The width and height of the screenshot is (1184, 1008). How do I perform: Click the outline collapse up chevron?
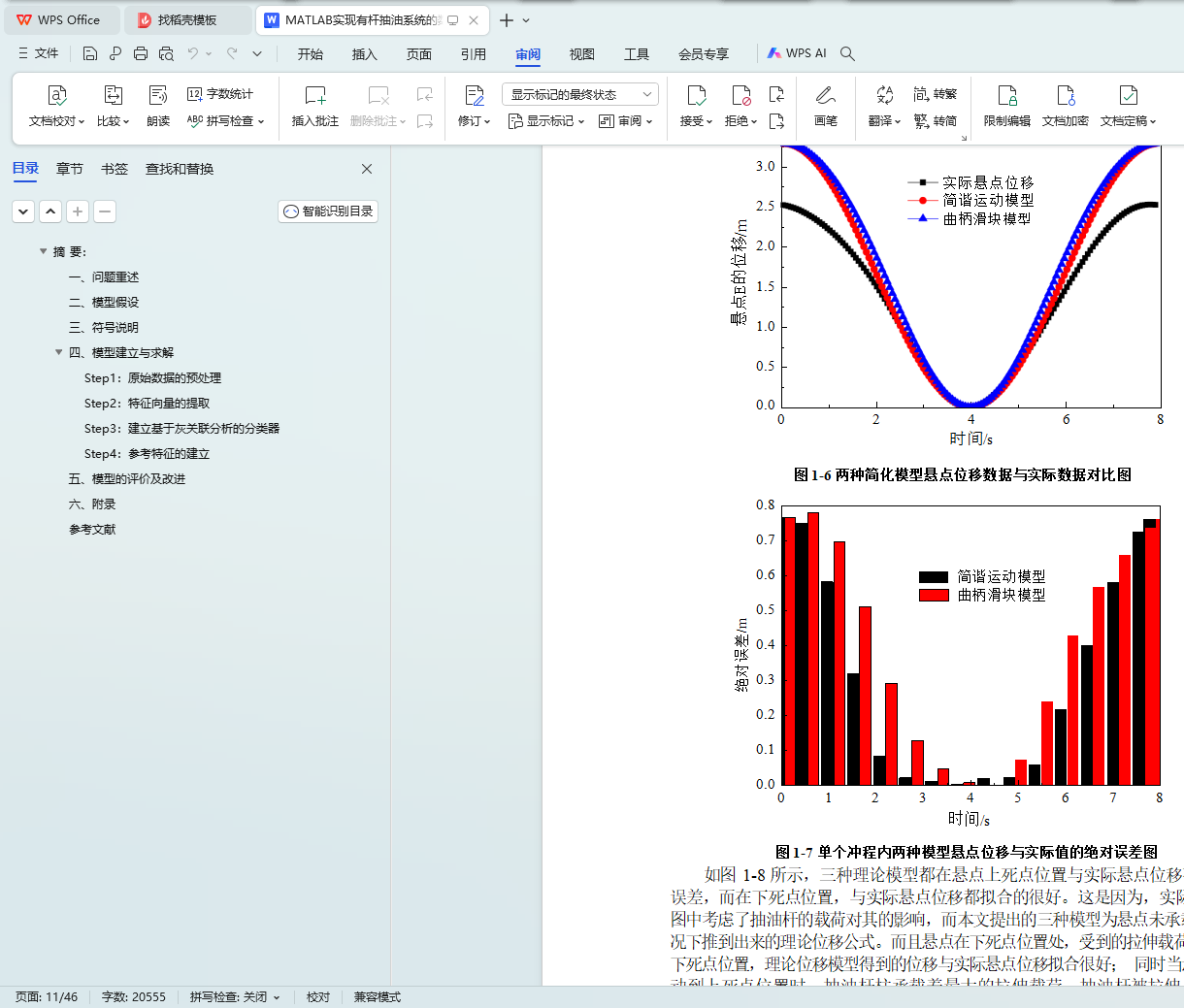(50, 211)
